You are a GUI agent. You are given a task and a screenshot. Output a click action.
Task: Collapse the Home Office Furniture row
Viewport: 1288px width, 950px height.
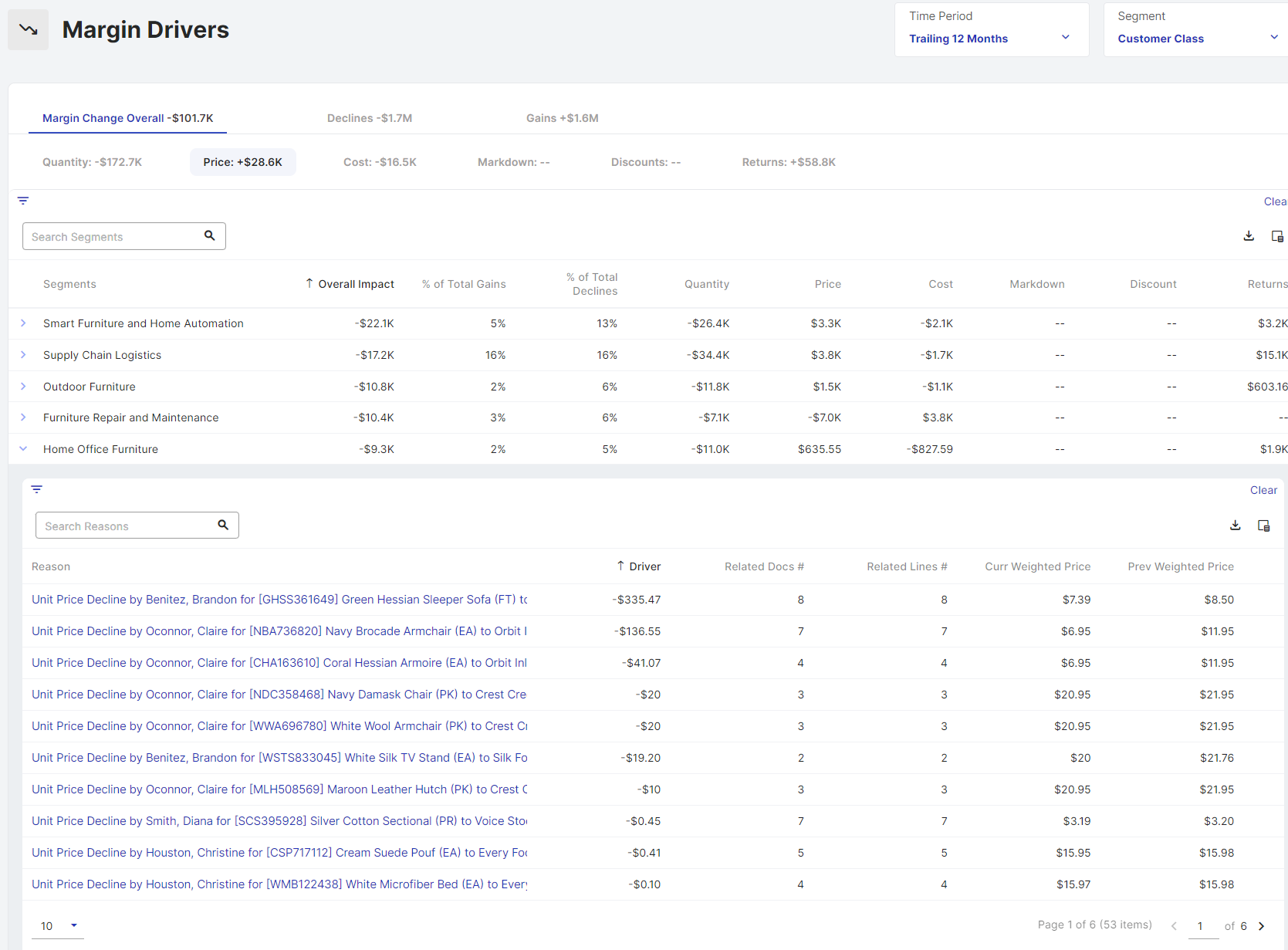pyautogui.click(x=23, y=449)
